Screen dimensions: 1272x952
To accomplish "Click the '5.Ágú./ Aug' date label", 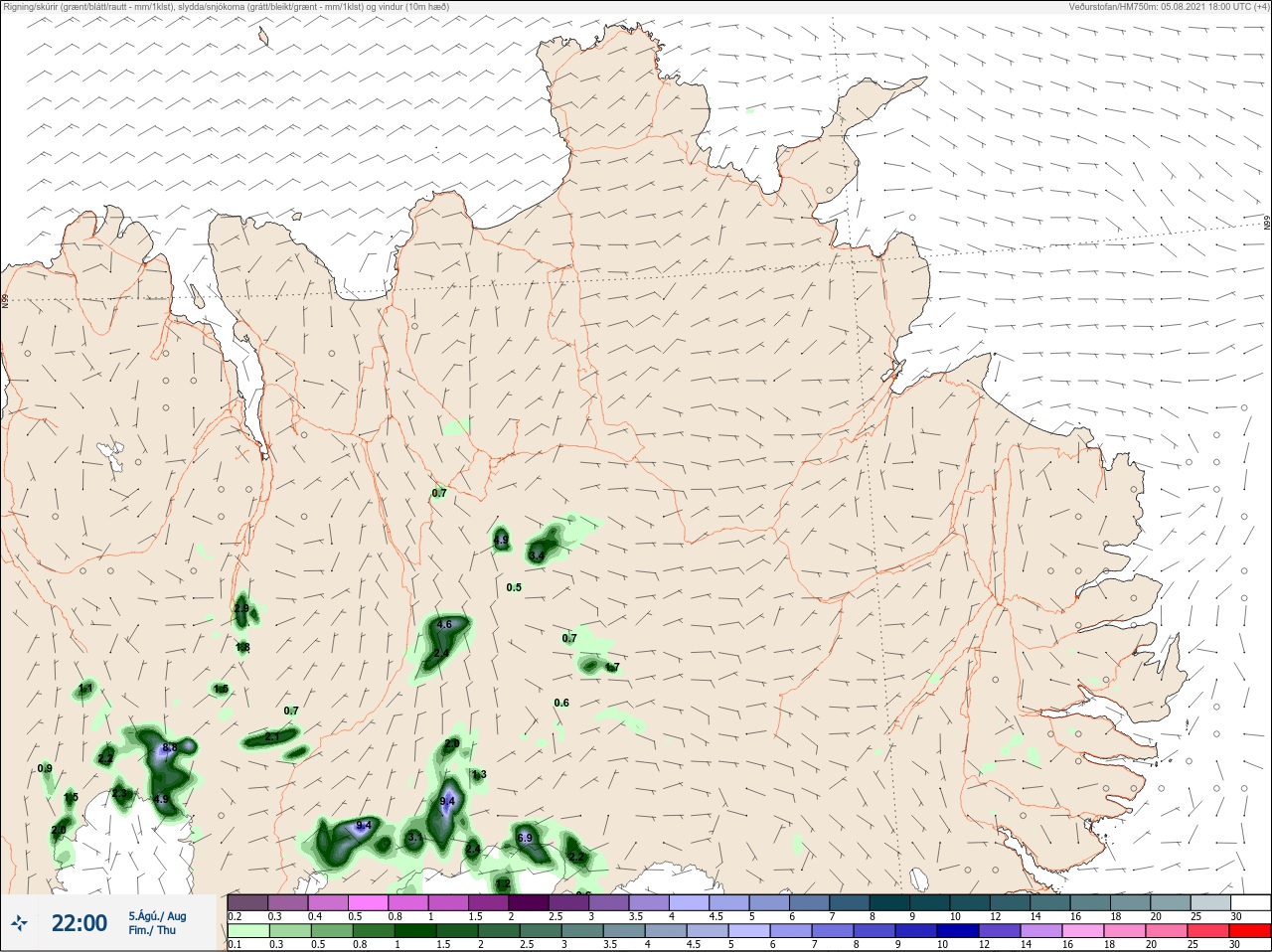I will coord(157,916).
